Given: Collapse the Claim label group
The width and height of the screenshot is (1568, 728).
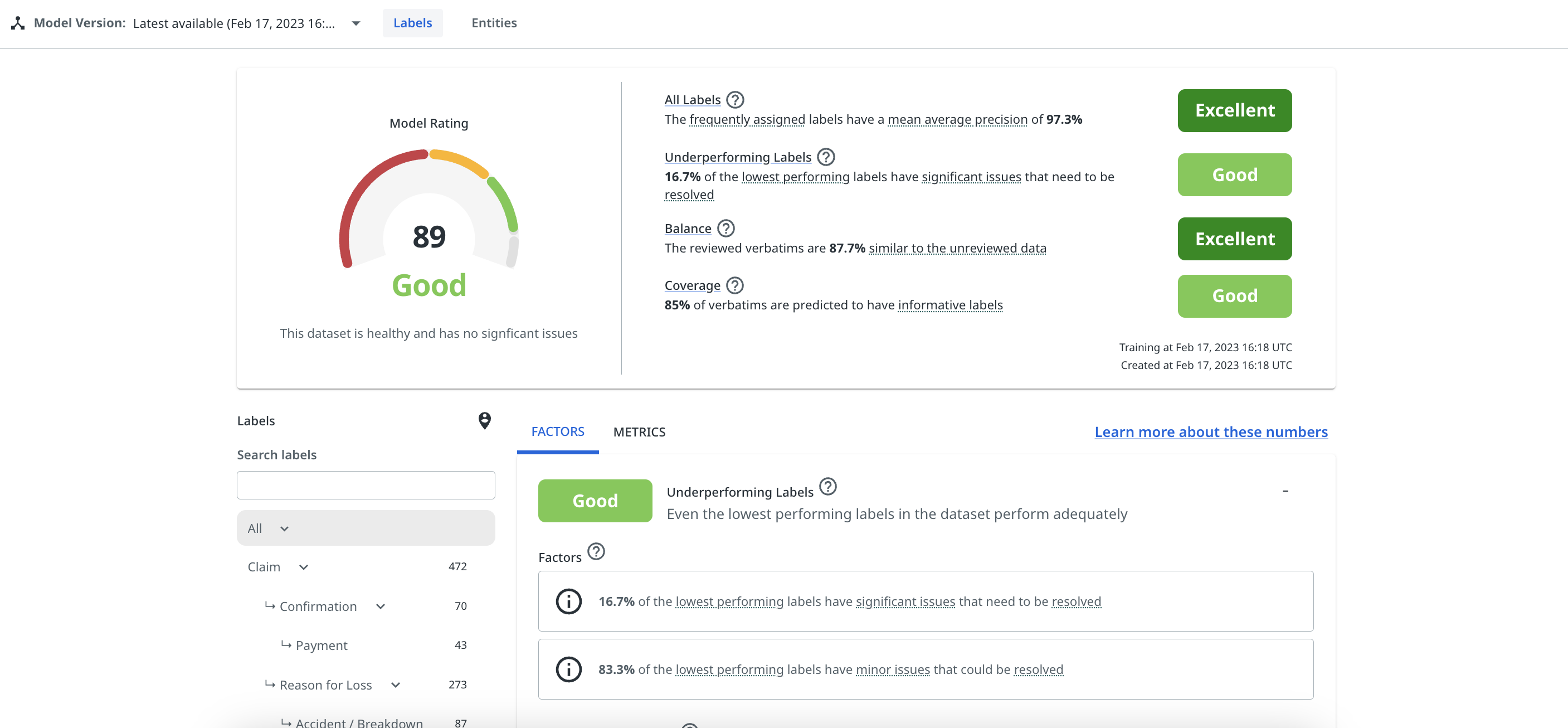Looking at the screenshot, I should coord(303,567).
